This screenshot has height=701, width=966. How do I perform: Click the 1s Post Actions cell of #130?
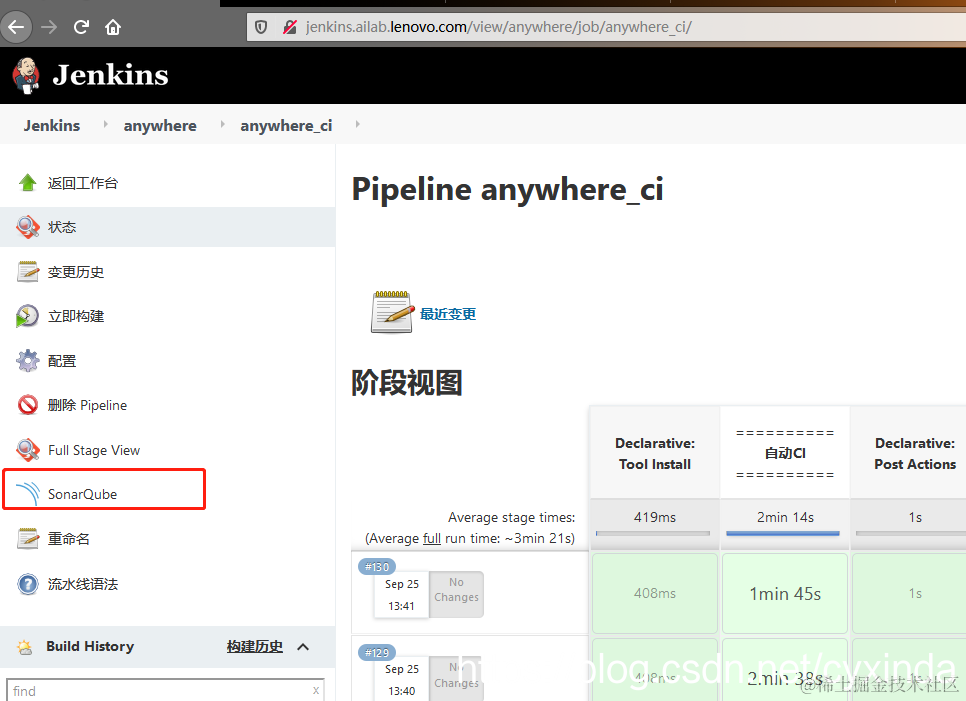coord(909,593)
